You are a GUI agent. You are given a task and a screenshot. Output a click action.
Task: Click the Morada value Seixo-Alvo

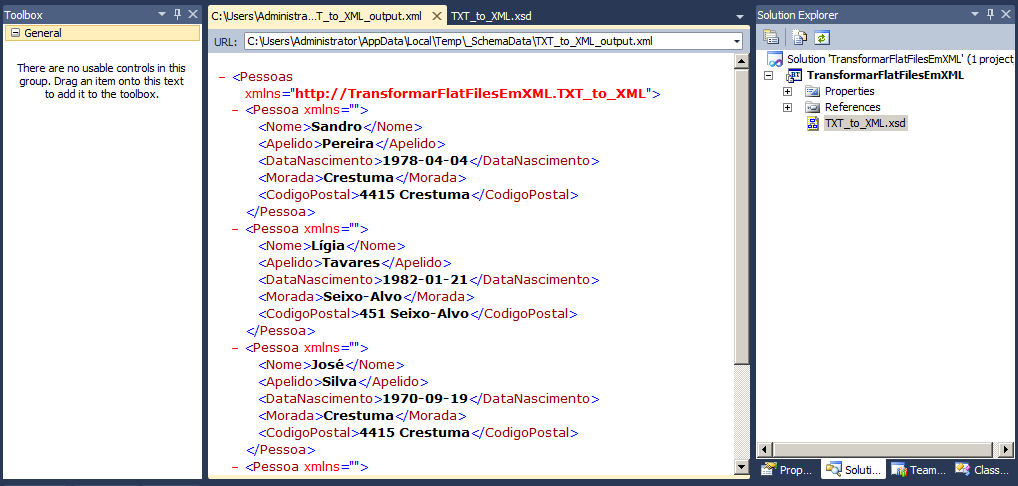click(362, 297)
